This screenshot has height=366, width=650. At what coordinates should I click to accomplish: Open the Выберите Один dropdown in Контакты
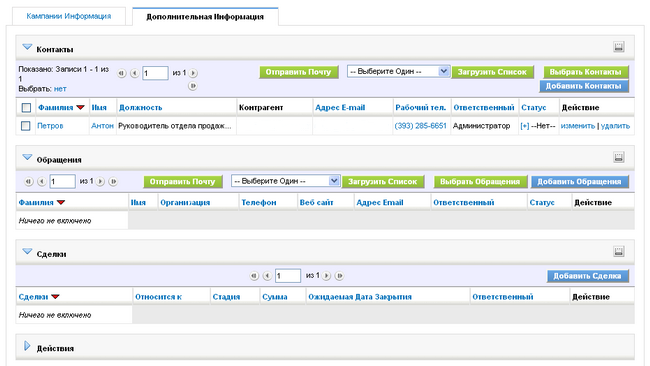click(x=398, y=72)
